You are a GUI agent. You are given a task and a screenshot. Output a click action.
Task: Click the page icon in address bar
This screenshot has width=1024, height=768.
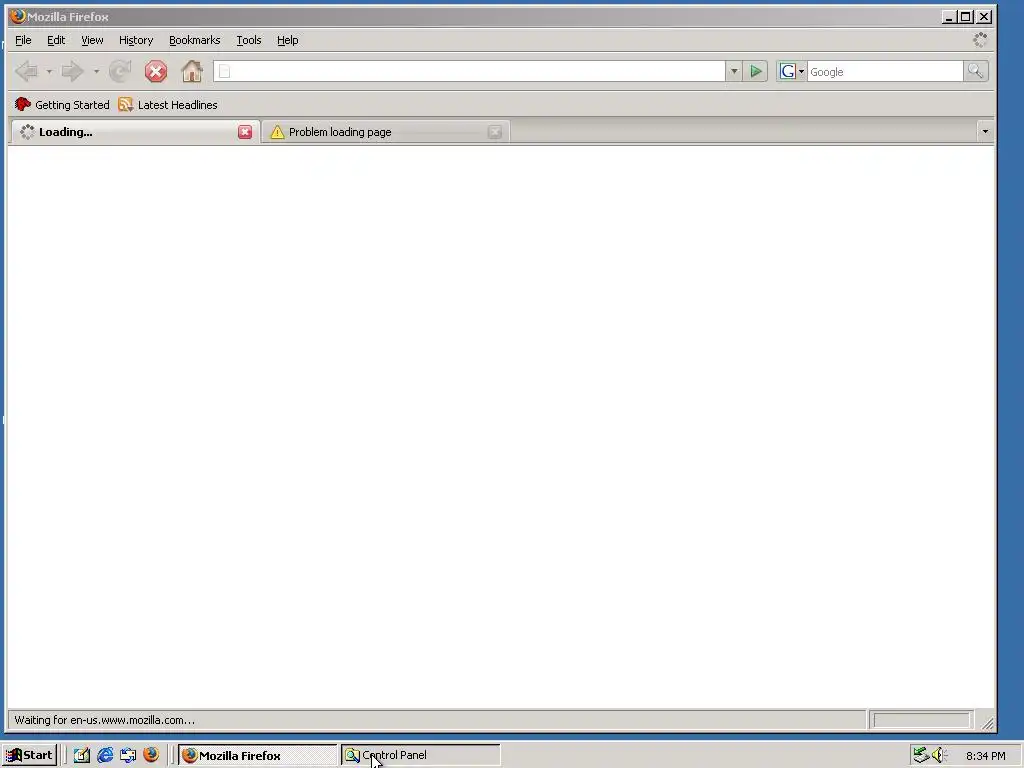point(224,71)
